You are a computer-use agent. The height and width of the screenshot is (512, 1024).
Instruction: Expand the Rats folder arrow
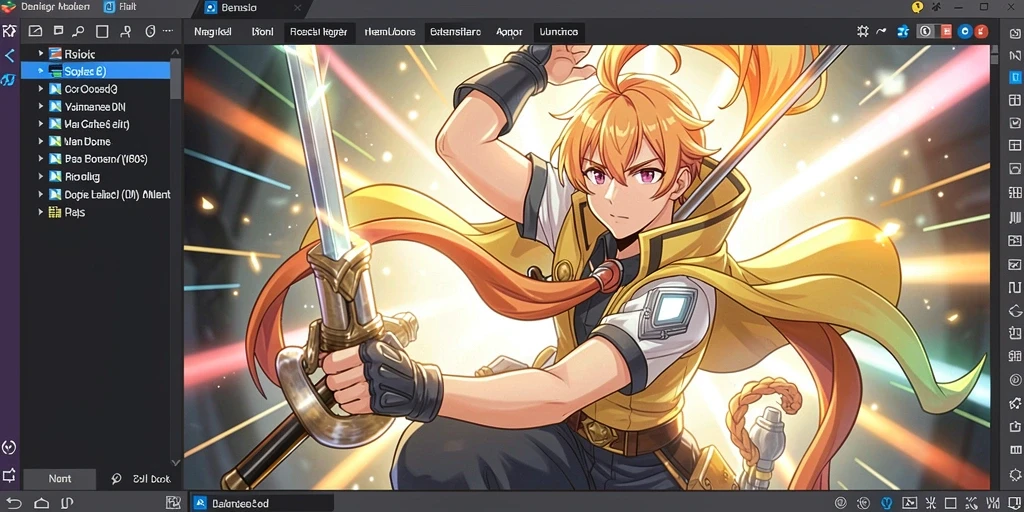click(x=40, y=212)
